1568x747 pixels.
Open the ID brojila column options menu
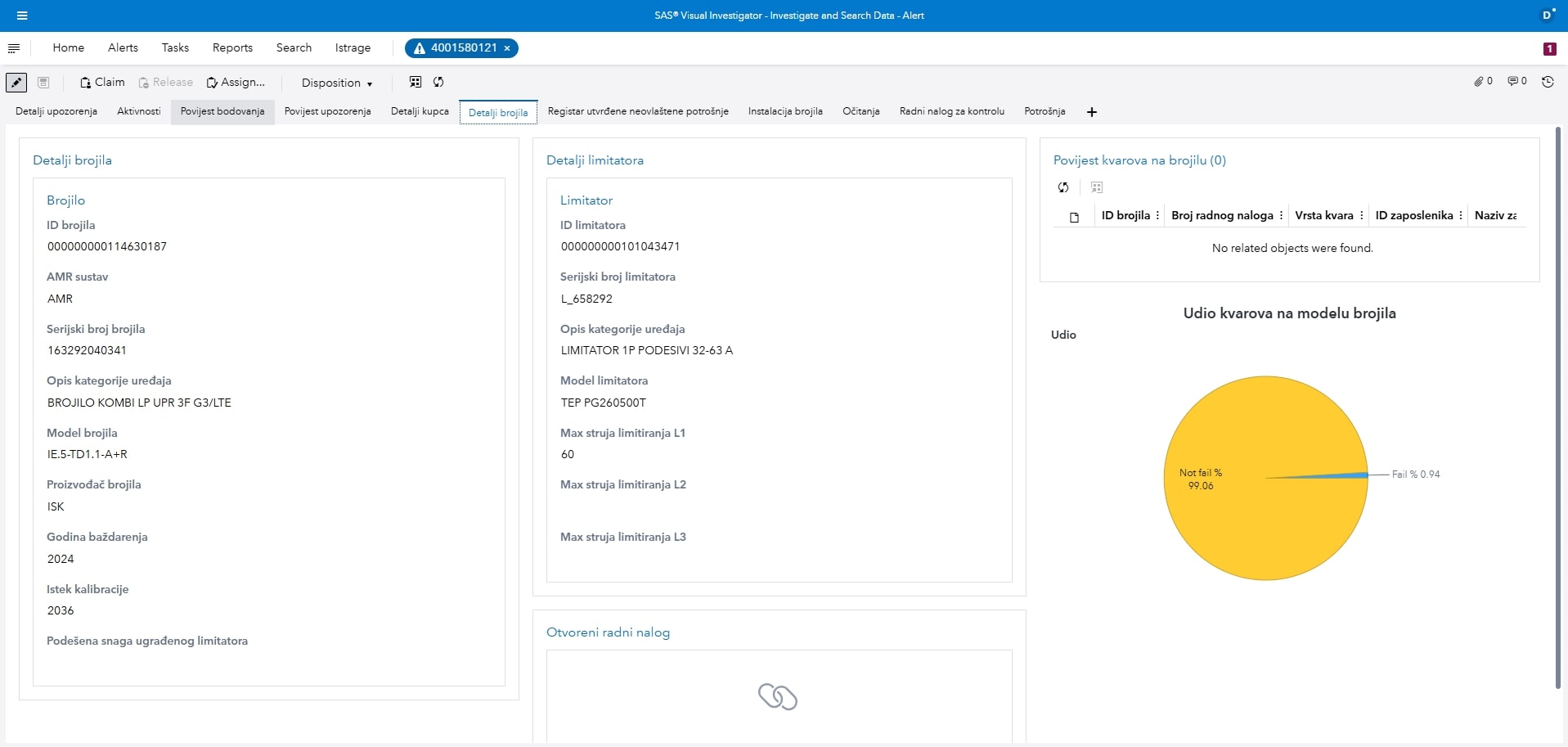[1157, 216]
